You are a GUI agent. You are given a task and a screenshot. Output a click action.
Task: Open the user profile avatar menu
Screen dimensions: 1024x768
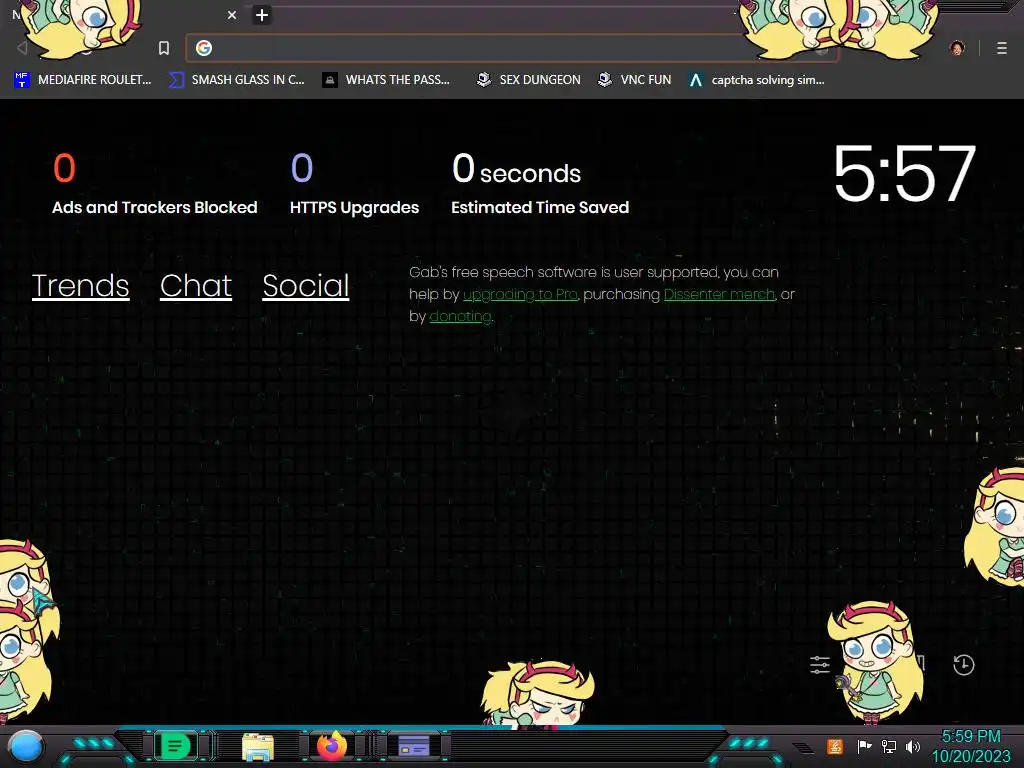(957, 48)
